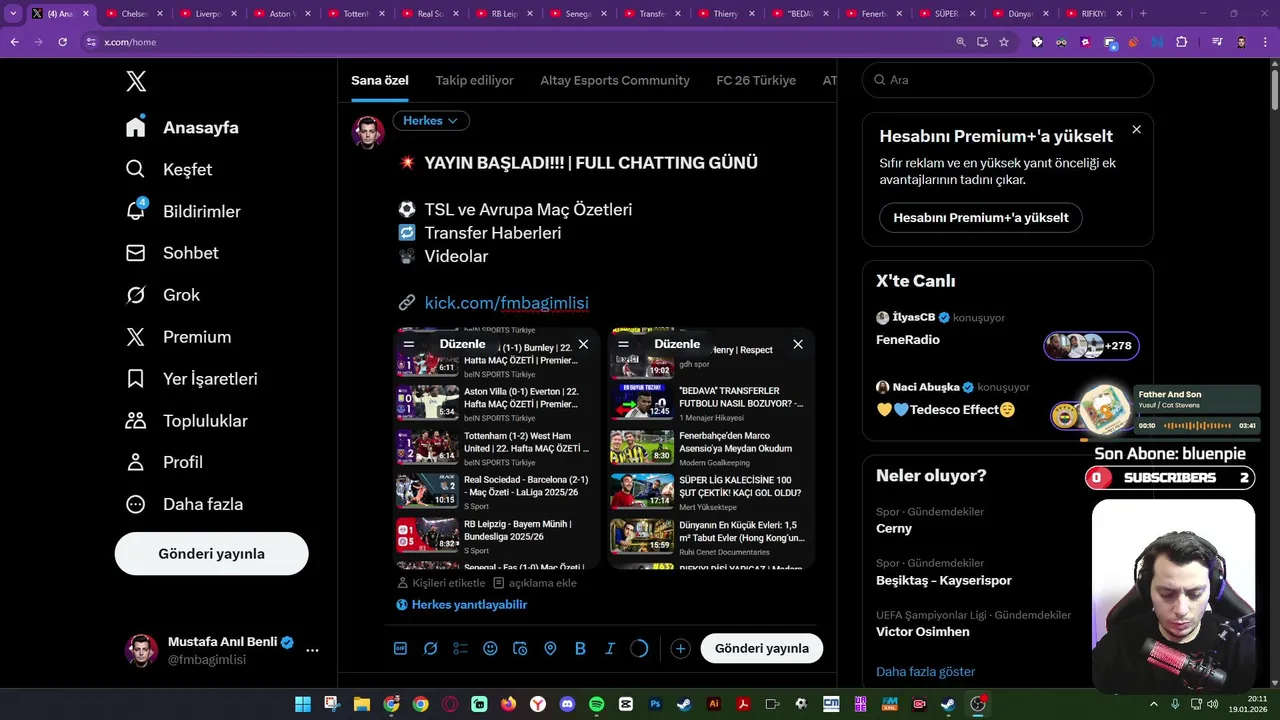
Task: Open Topluluklar communities page
Action: pos(186,421)
